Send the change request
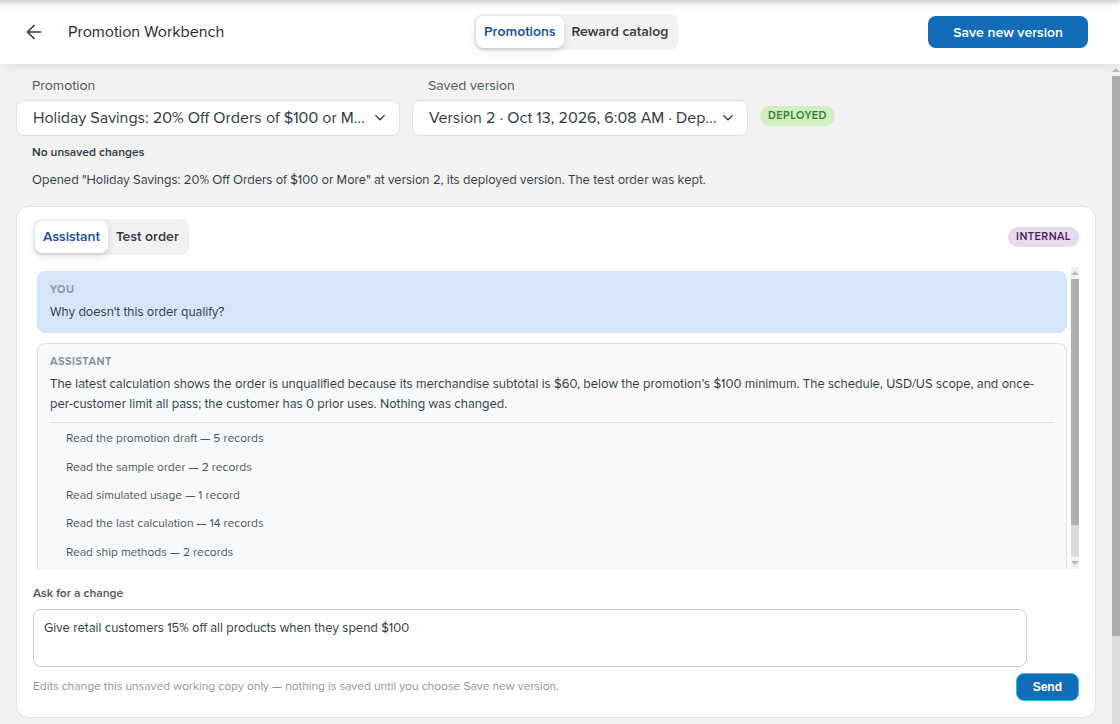Viewport: 1120px width, 724px height. 1047,687
